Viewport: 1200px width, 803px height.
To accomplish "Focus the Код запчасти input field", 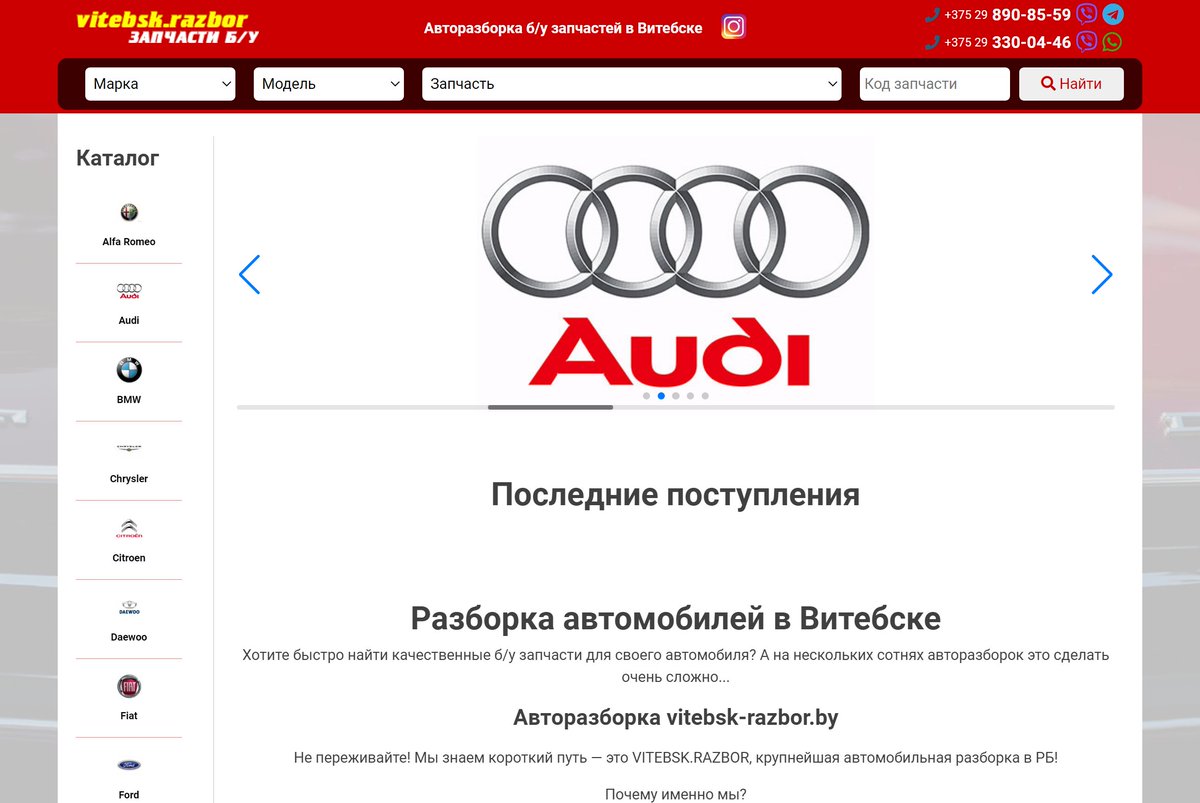I will [x=934, y=84].
